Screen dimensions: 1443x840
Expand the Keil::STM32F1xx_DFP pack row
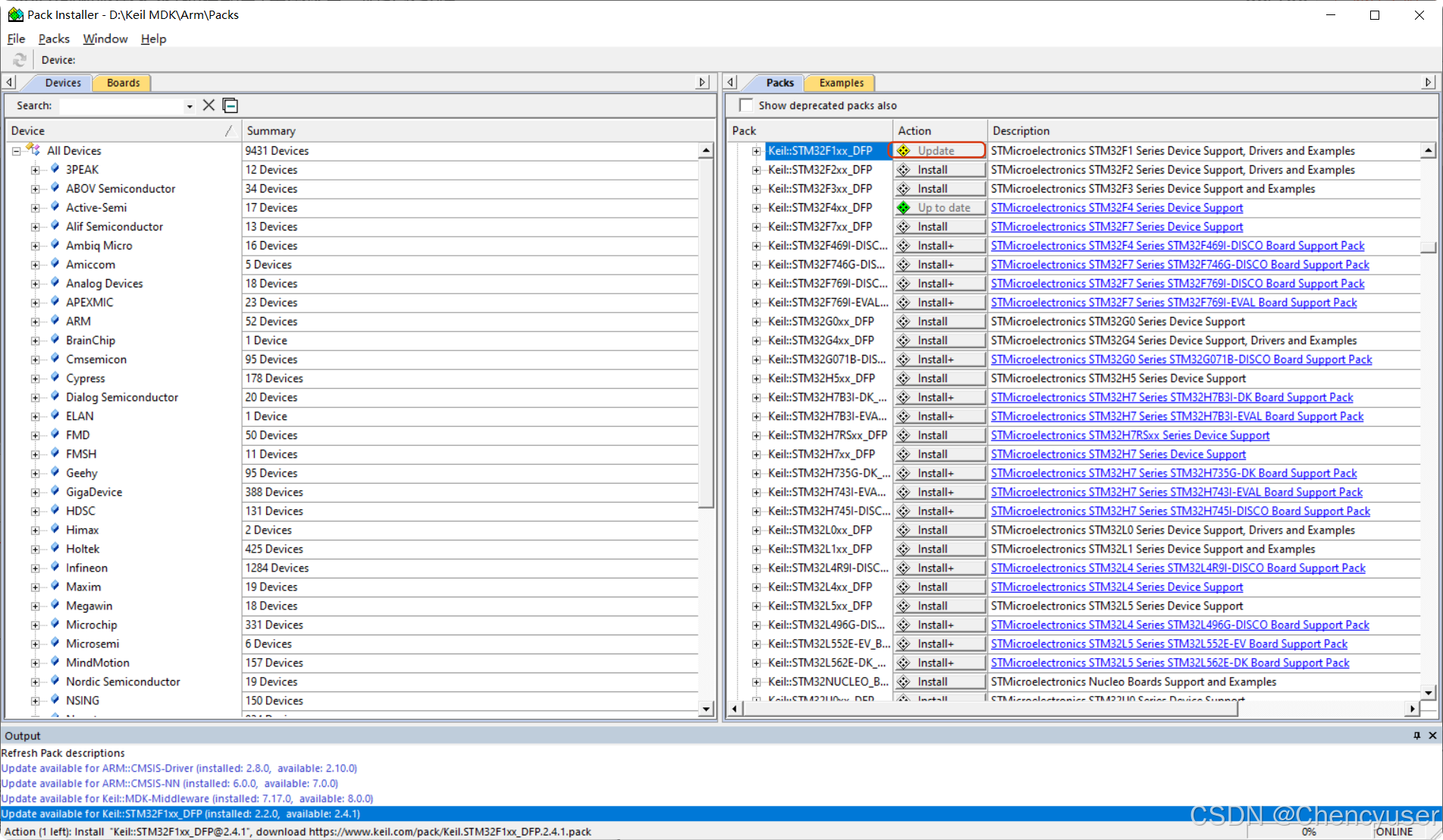click(756, 151)
